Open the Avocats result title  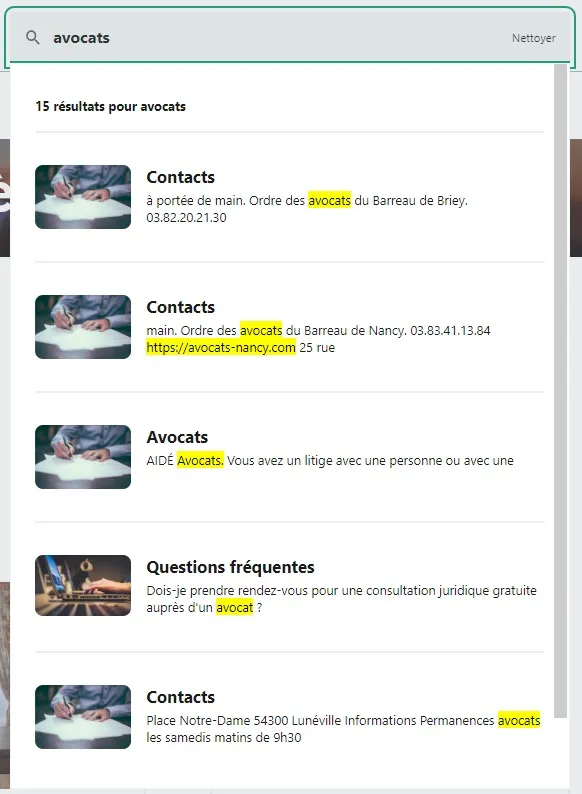point(177,437)
